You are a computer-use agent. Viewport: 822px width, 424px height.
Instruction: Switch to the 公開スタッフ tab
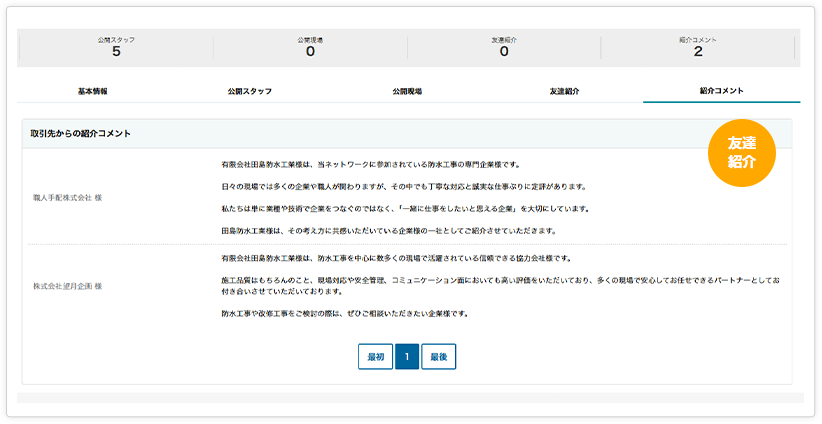point(250,91)
